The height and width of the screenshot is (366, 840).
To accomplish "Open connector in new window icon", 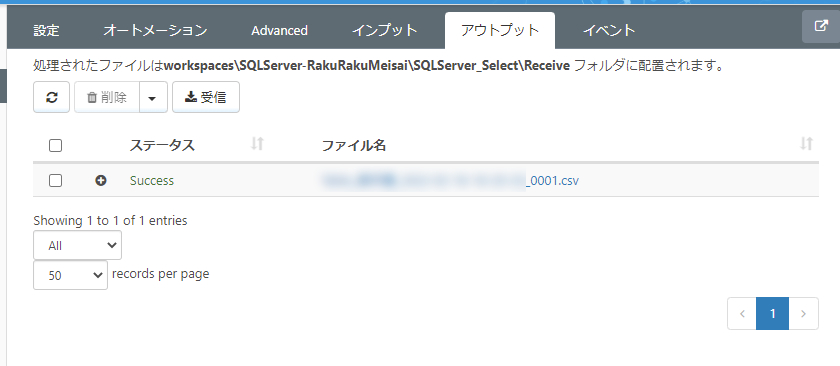I will click(x=821, y=27).
